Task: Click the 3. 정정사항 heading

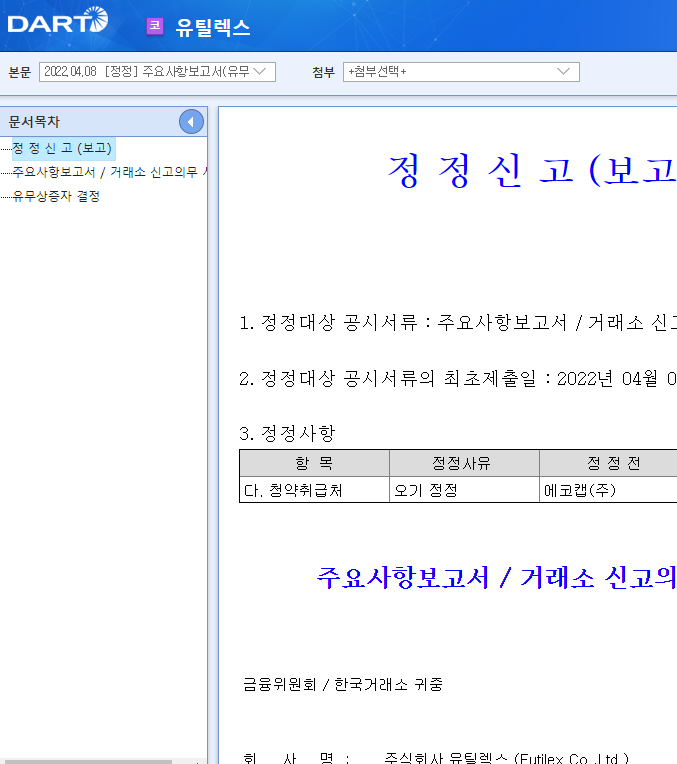Action: click(287, 433)
